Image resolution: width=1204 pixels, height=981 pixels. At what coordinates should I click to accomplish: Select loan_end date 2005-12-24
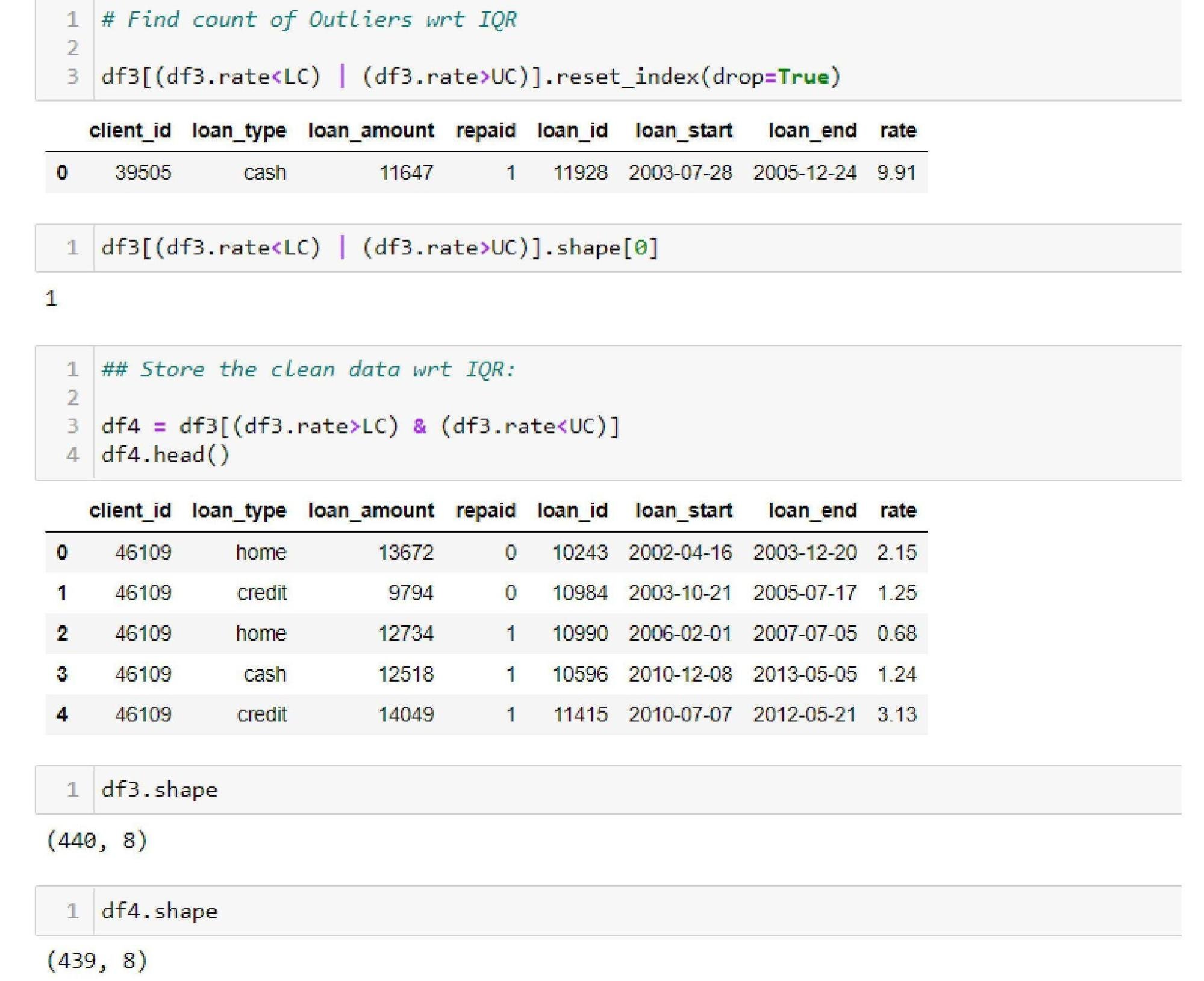[x=805, y=172]
